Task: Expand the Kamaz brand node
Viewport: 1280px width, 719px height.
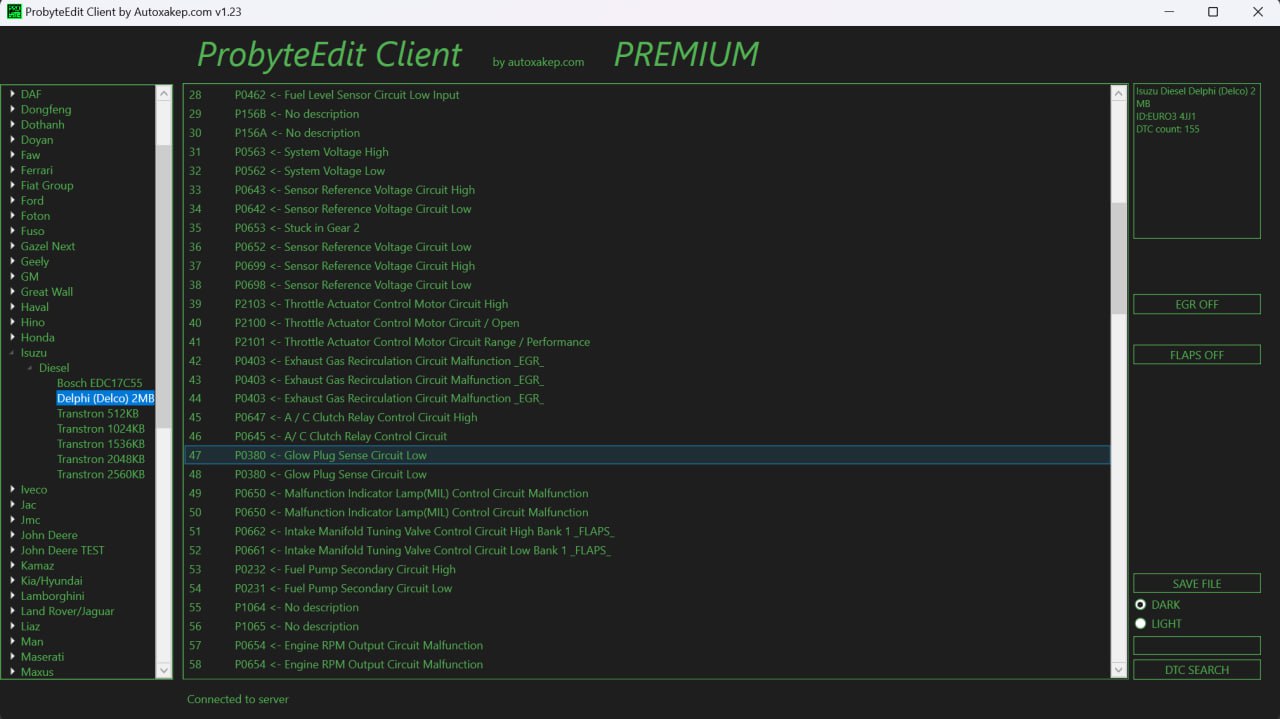Action: tap(11, 566)
